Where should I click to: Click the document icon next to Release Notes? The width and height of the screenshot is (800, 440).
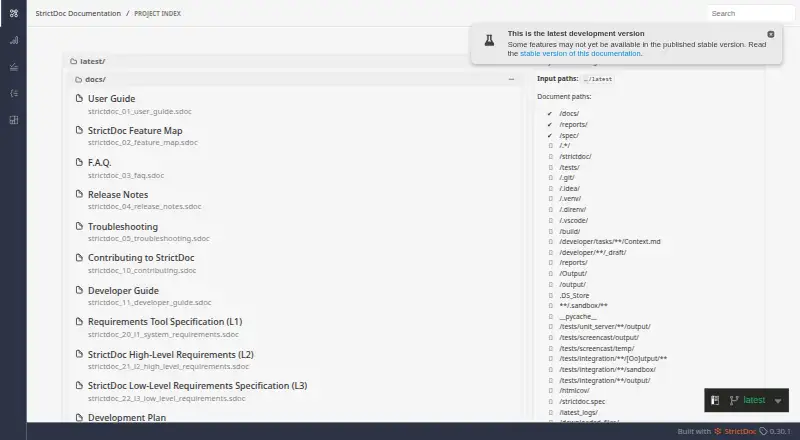pyautogui.click(x=79, y=194)
